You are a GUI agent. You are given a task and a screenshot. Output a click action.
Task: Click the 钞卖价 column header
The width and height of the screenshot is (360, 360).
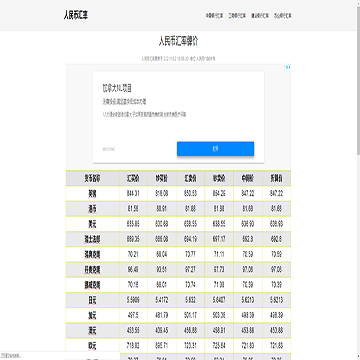[219, 178]
